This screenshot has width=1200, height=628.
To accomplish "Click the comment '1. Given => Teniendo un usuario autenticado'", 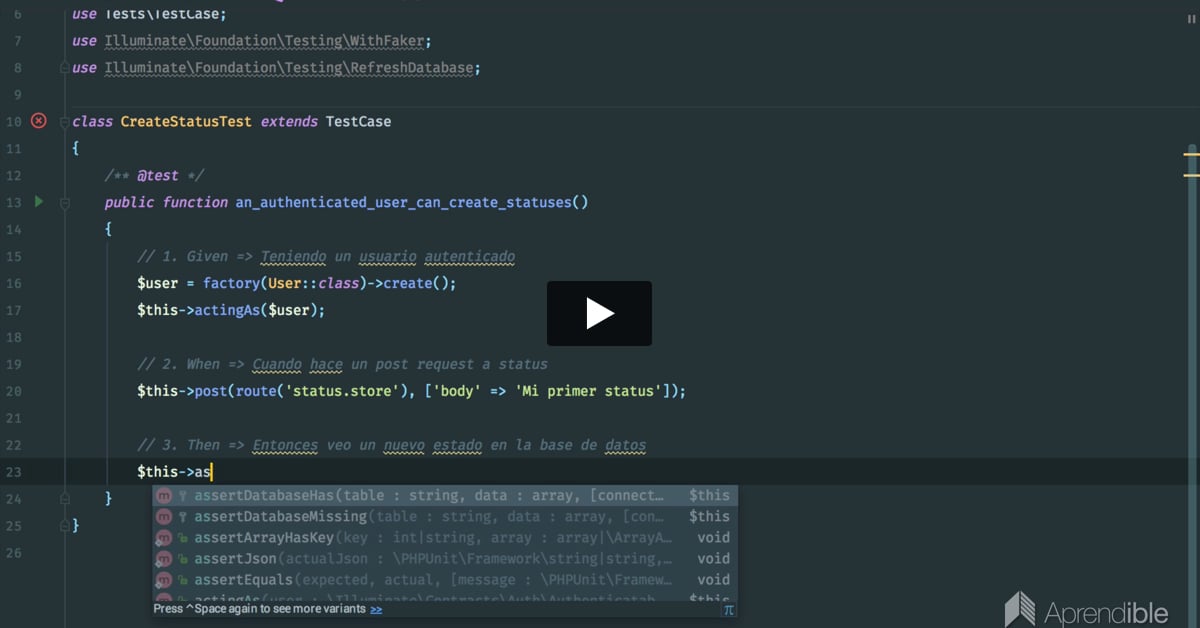I will click(x=326, y=256).
